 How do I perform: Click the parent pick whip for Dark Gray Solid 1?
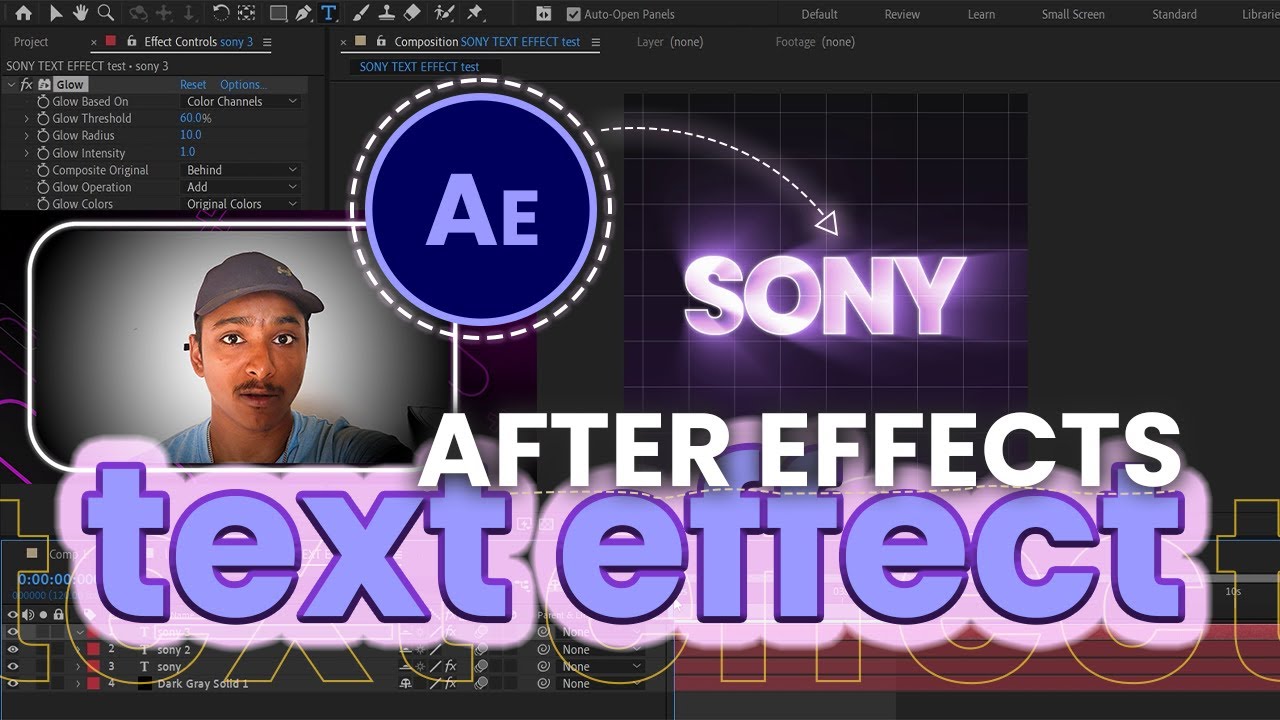tap(544, 684)
